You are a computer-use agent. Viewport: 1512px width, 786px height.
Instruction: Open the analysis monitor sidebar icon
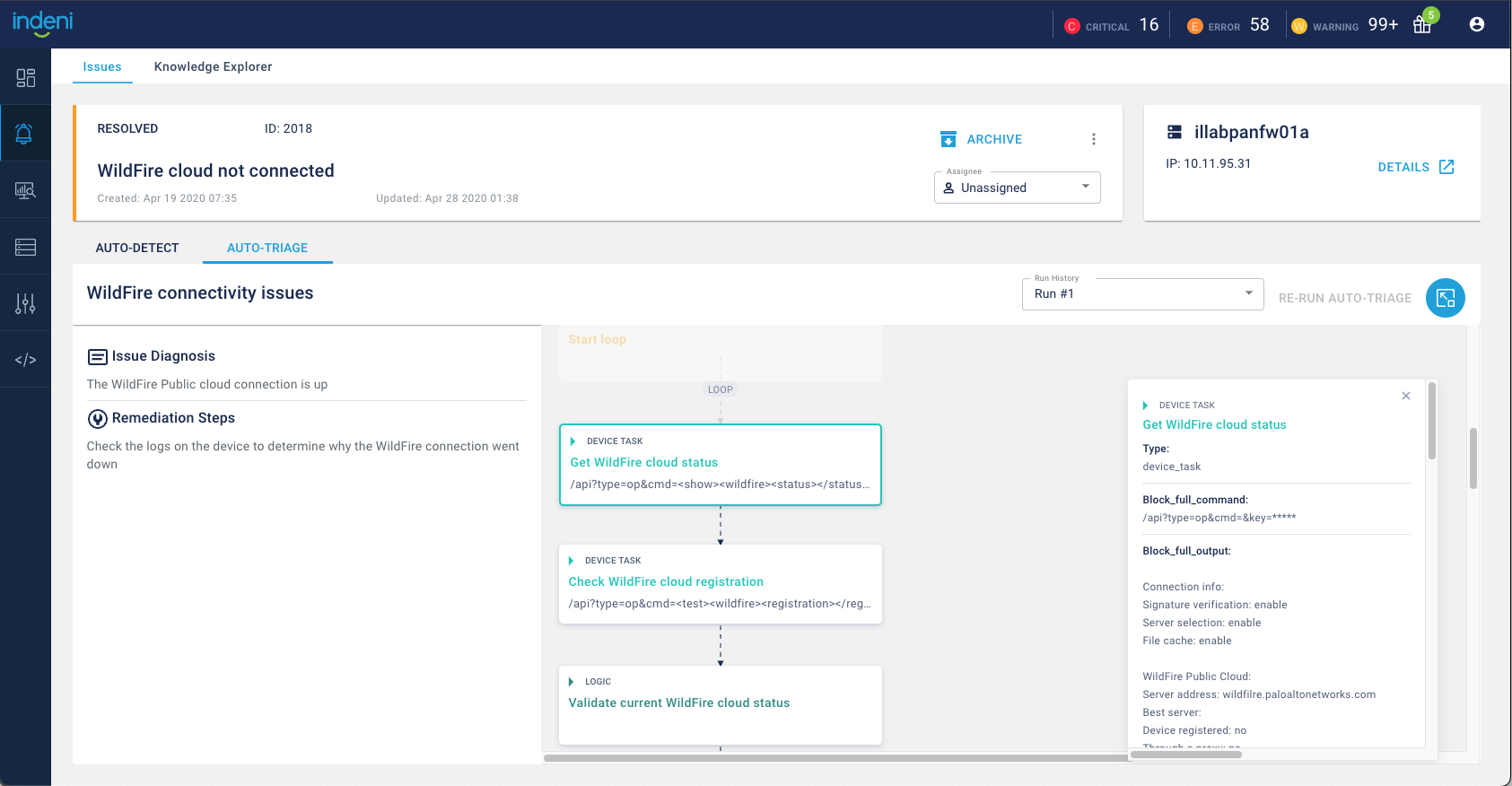[25, 190]
